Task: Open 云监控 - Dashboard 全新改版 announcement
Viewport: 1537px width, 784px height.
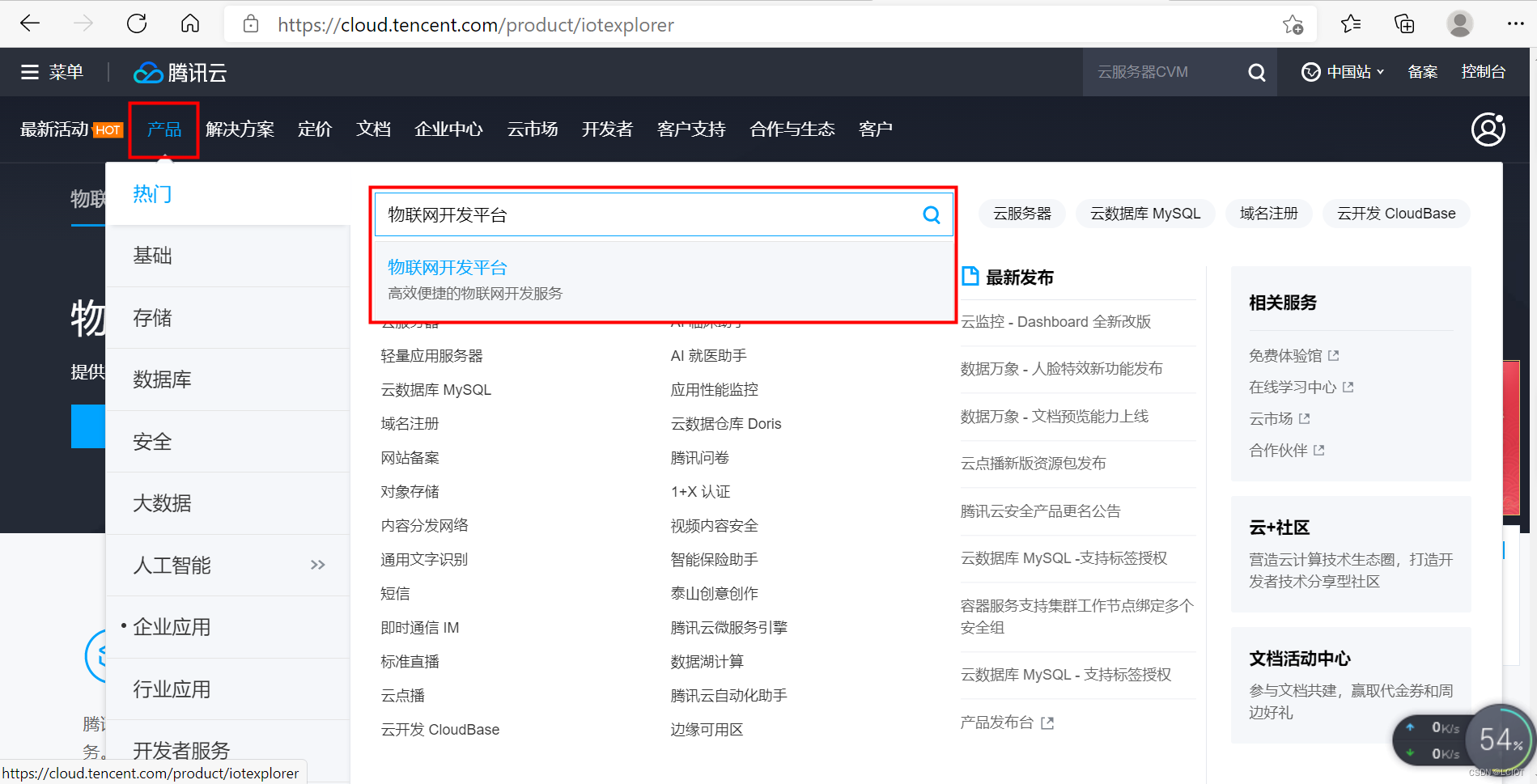Action: (x=1055, y=322)
